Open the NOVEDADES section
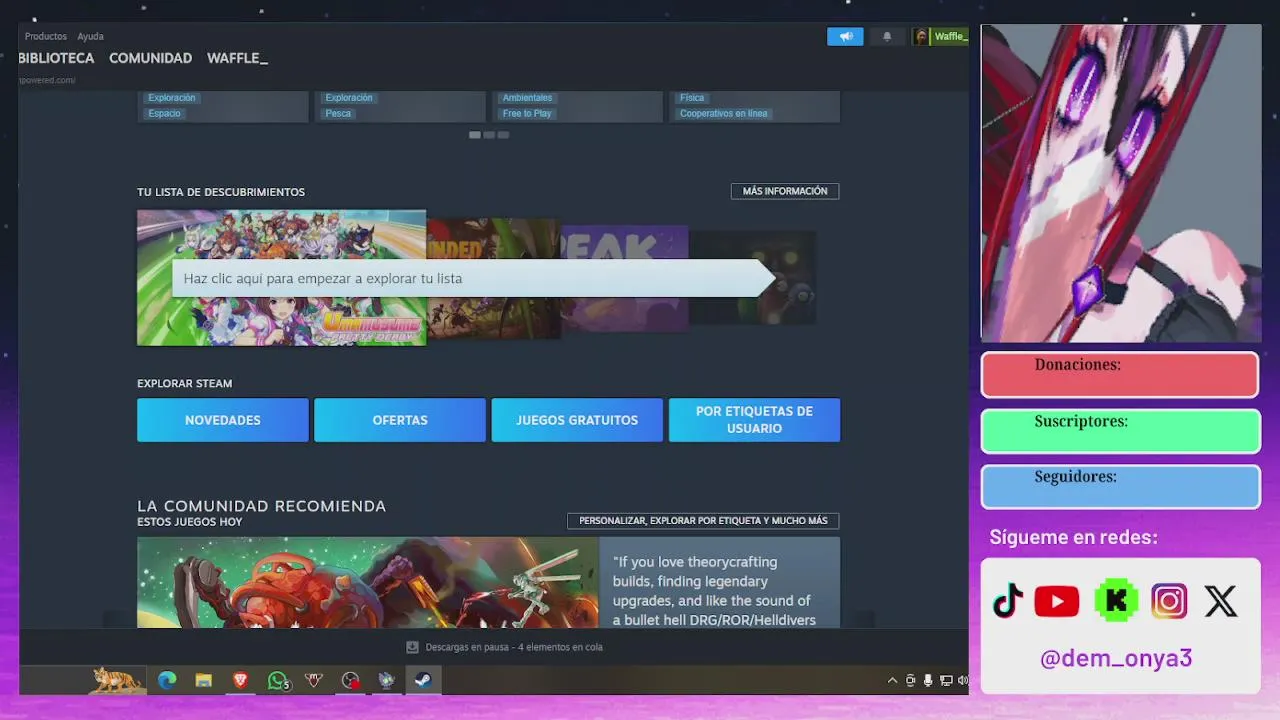The width and height of the screenshot is (1280, 720). 223,420
